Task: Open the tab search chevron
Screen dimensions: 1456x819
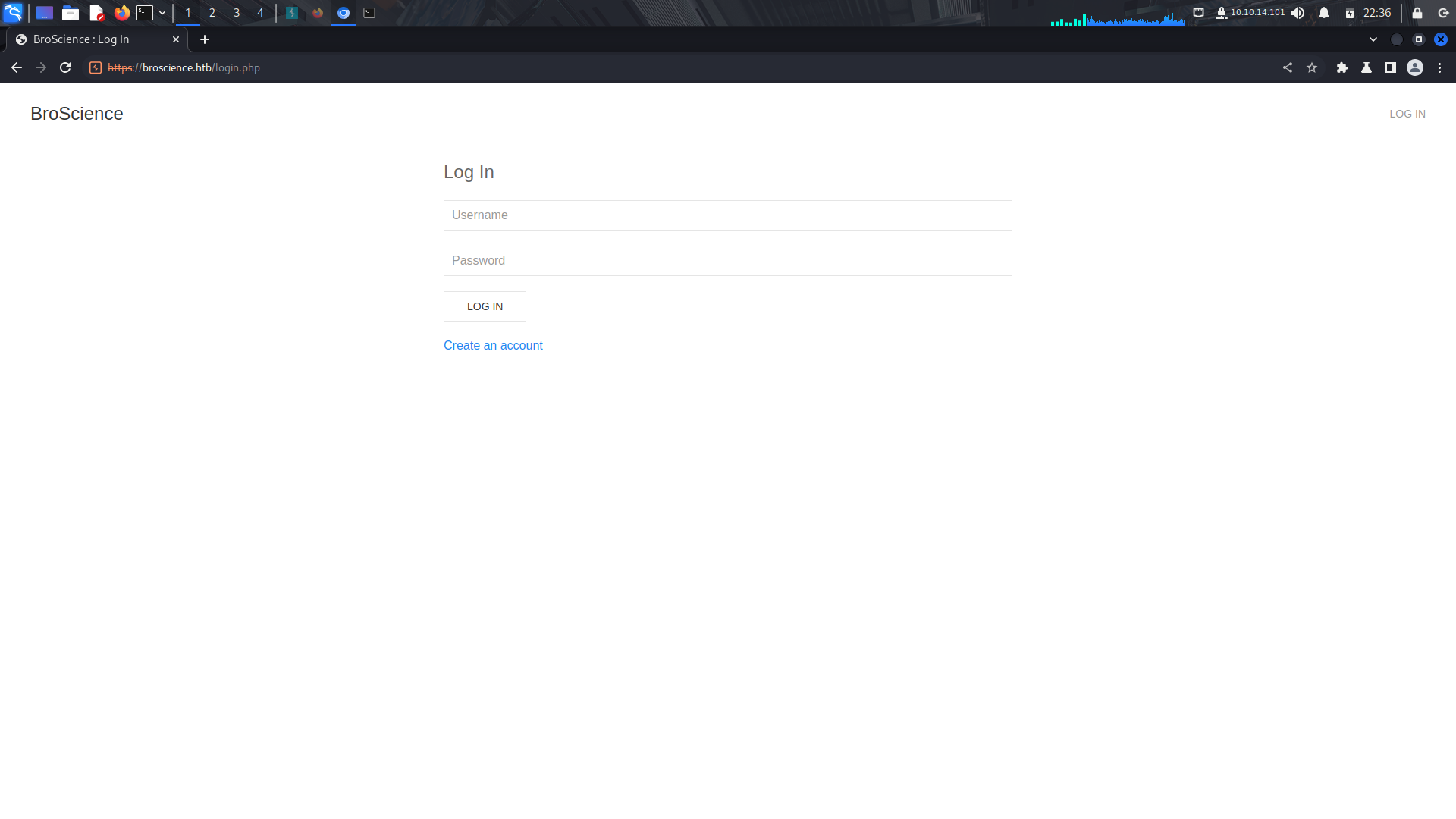Action: pos(1373,39)
